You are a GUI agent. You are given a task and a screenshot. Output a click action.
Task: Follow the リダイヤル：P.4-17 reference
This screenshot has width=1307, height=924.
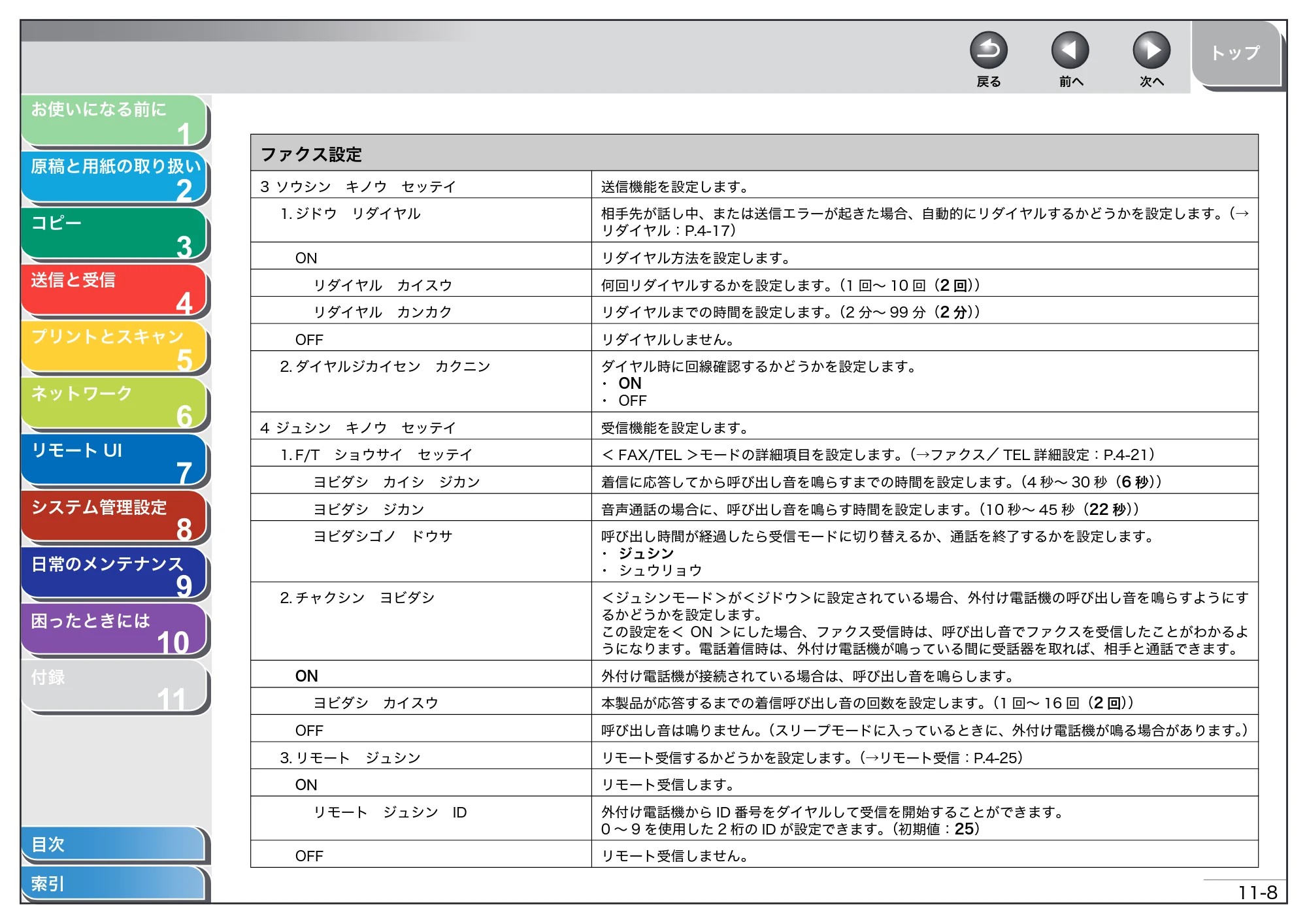point(665,231)
